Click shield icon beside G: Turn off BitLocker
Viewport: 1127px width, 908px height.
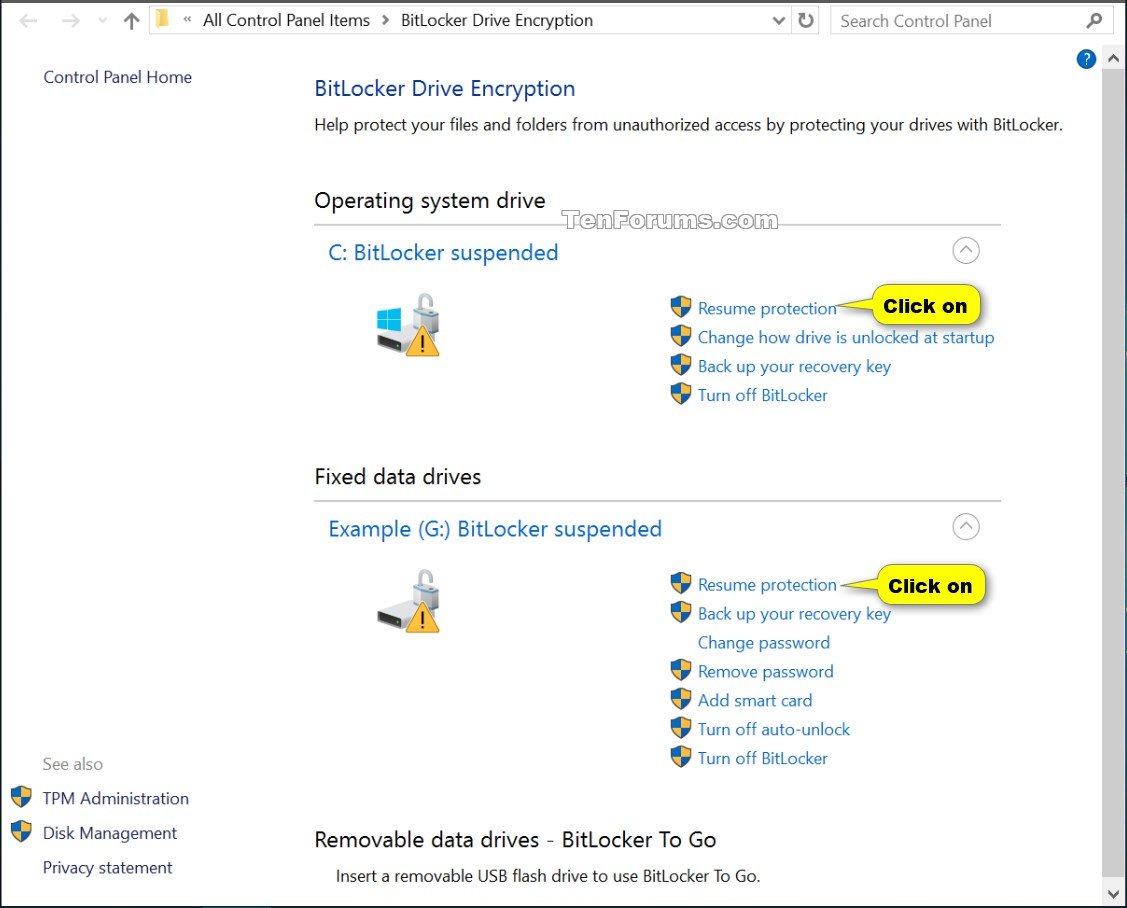click(681, 756)
